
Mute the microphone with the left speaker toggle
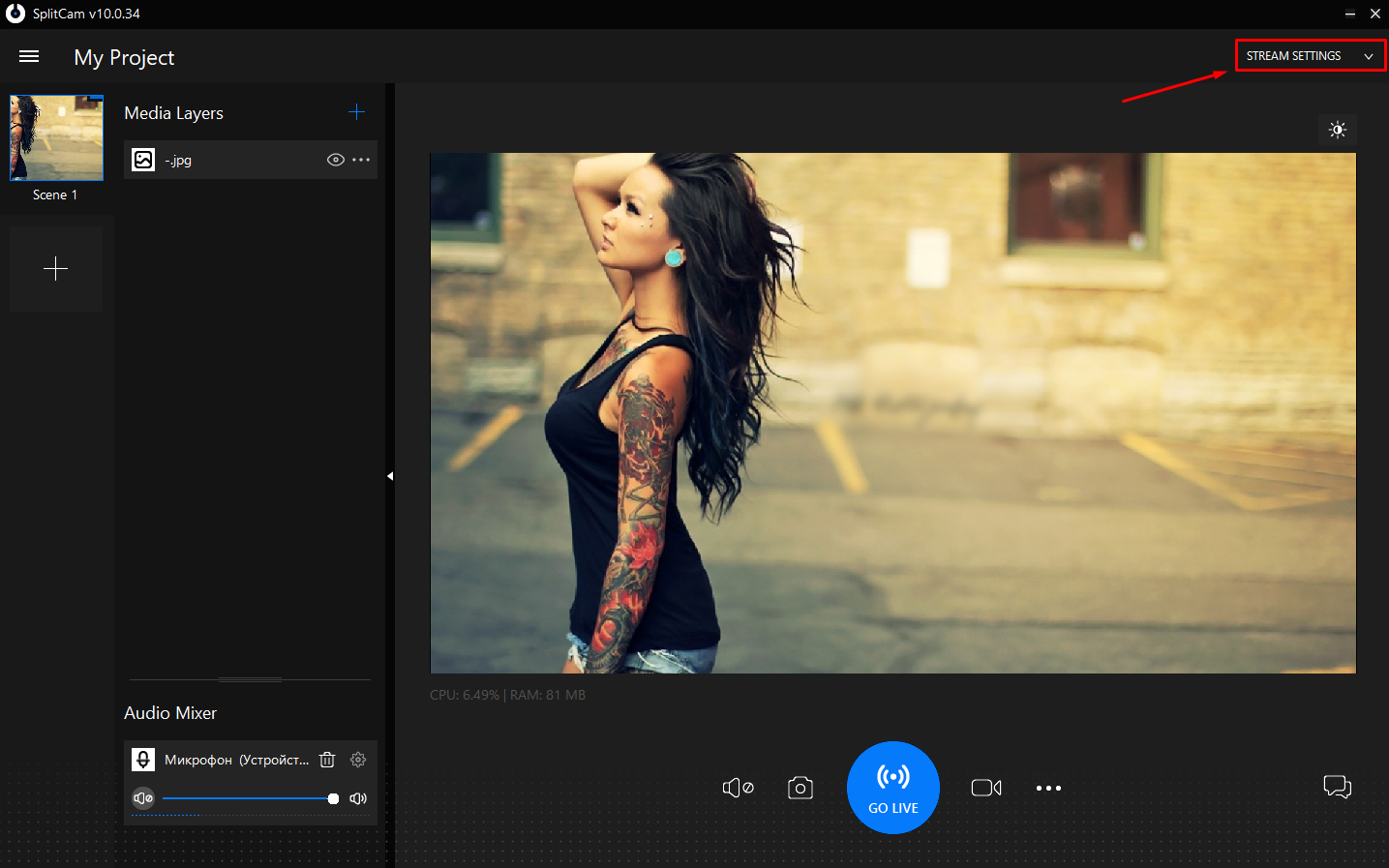click(142, 797)
